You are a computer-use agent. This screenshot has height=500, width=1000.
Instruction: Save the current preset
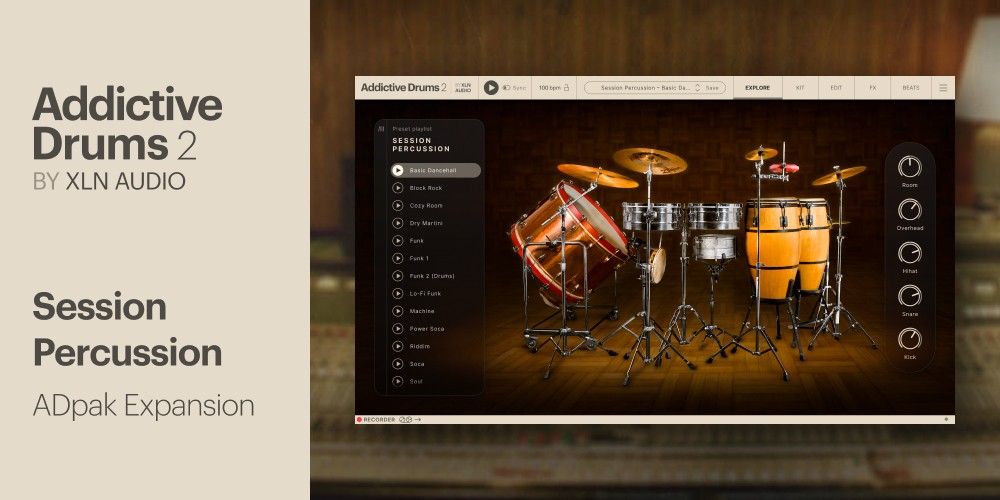tap(712, 88)
